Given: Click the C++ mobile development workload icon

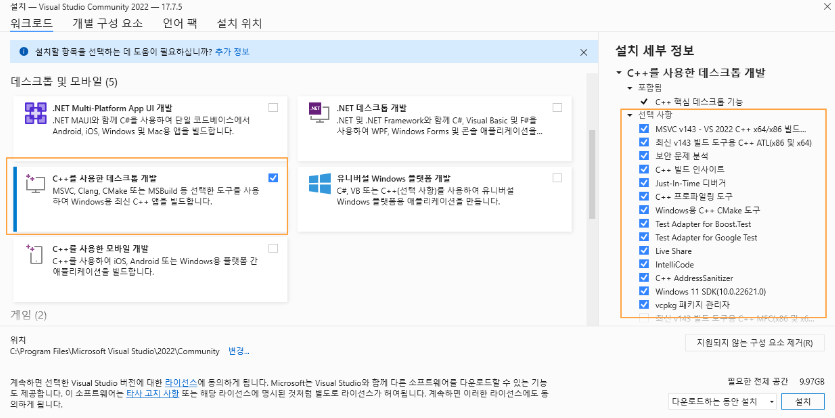Looking at the screenshot, I should click(x=36, y=254).
